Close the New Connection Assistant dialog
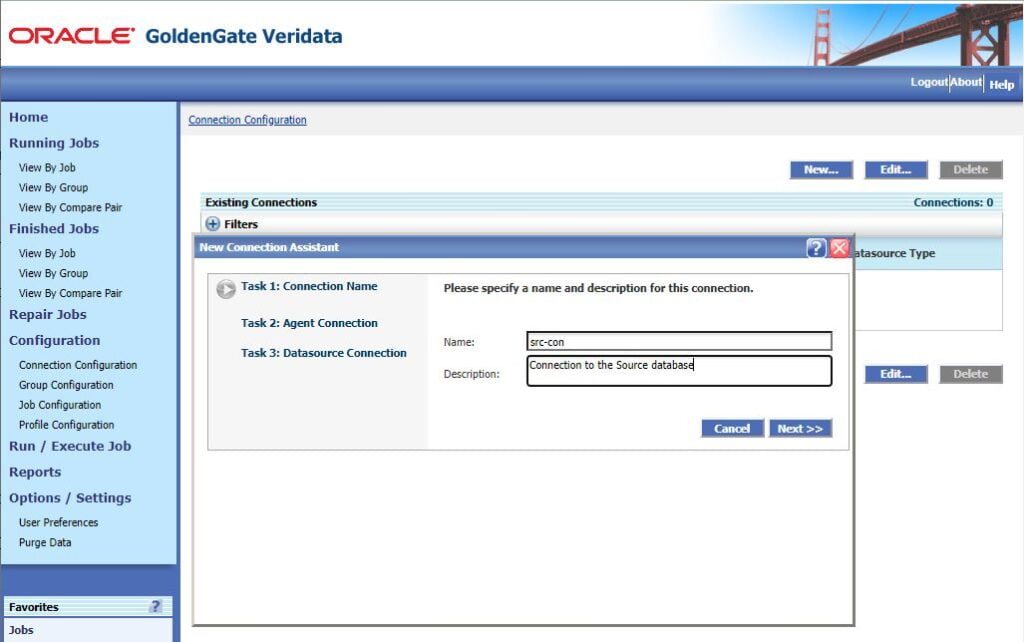1024x642 pixels. pyautogui.click(x=839, y=247)
